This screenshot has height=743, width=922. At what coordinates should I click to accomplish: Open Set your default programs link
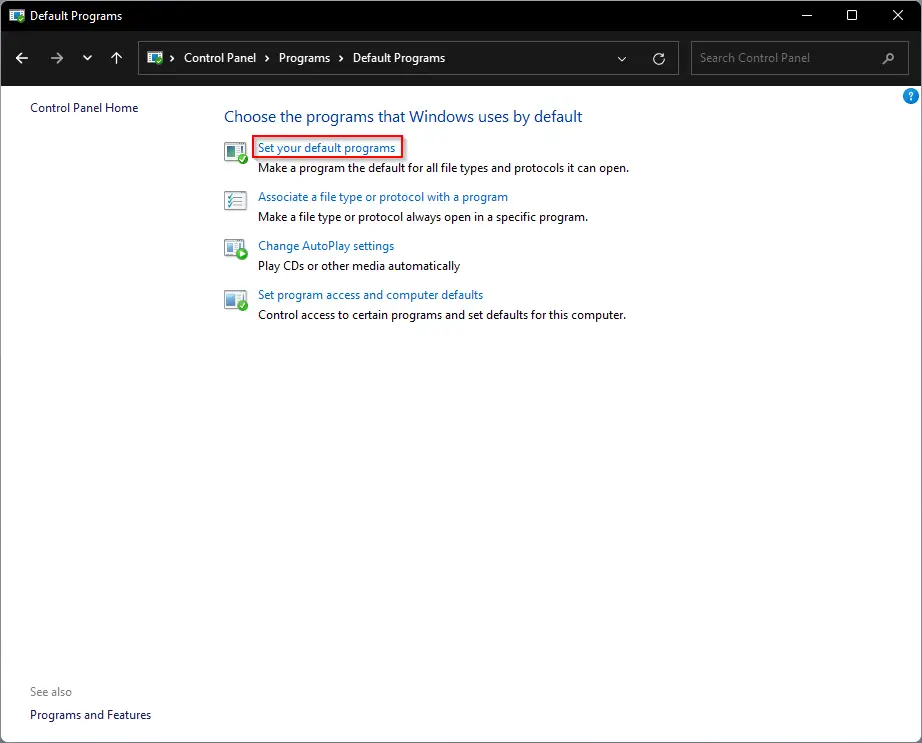tap(326, 148)
